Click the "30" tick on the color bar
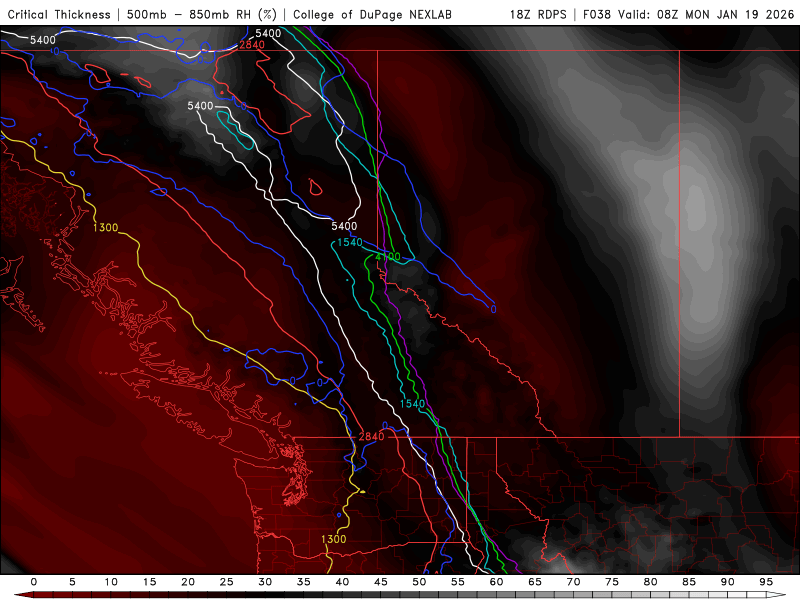This screenshot has width=800, height=600. tap(265, 582)
